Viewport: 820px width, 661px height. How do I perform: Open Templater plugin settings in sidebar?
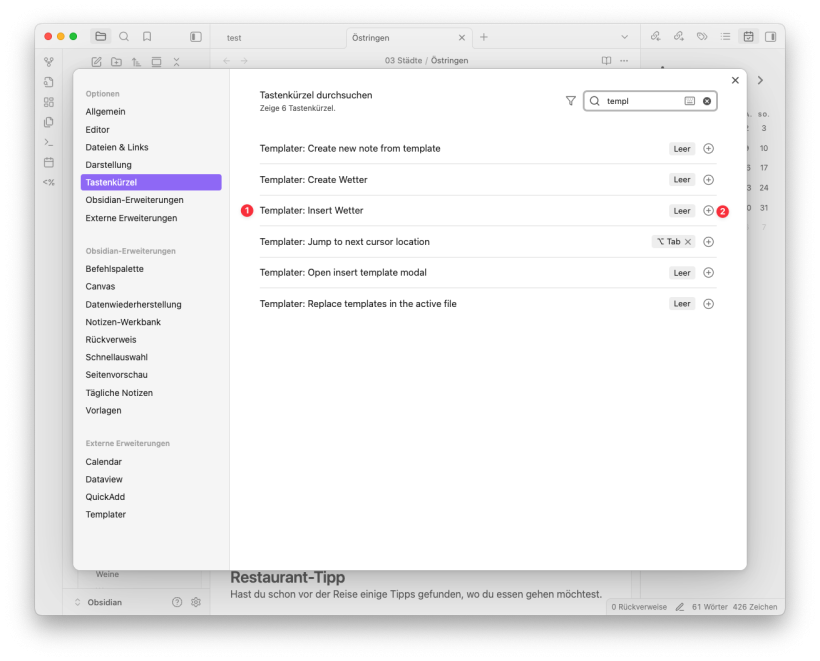[151, 515]
